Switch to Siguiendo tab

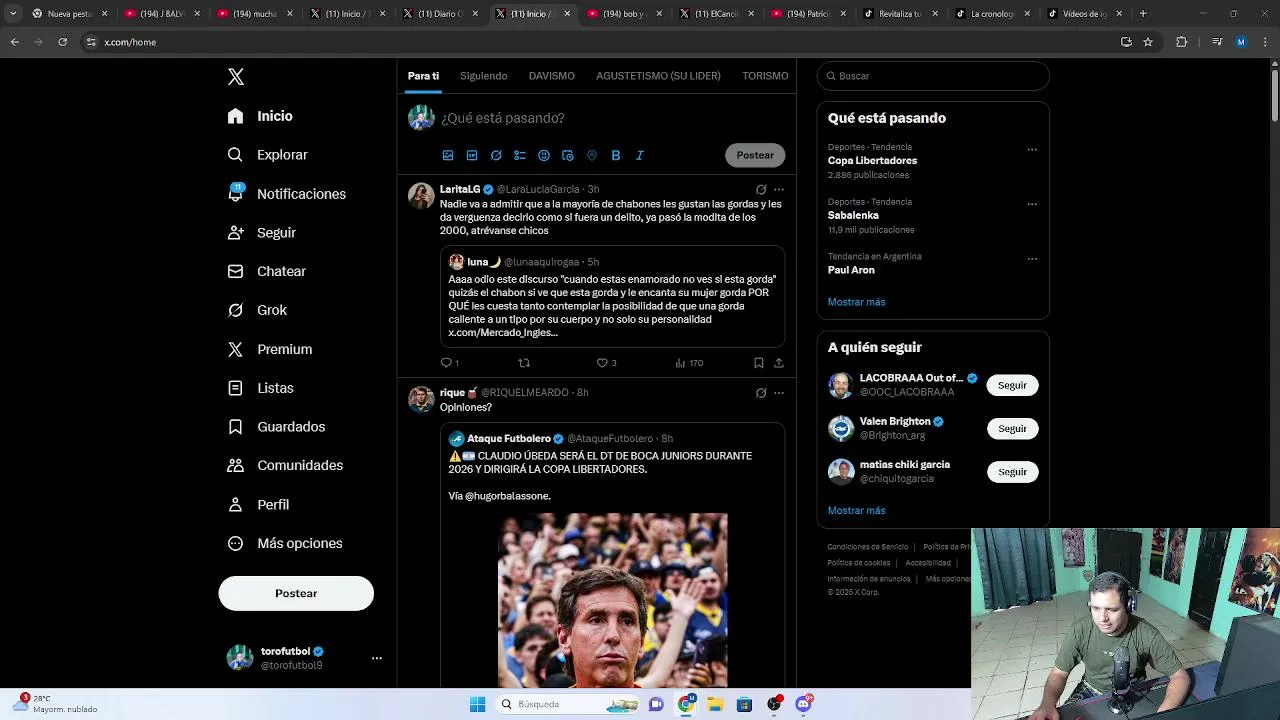tap(484, 76)
